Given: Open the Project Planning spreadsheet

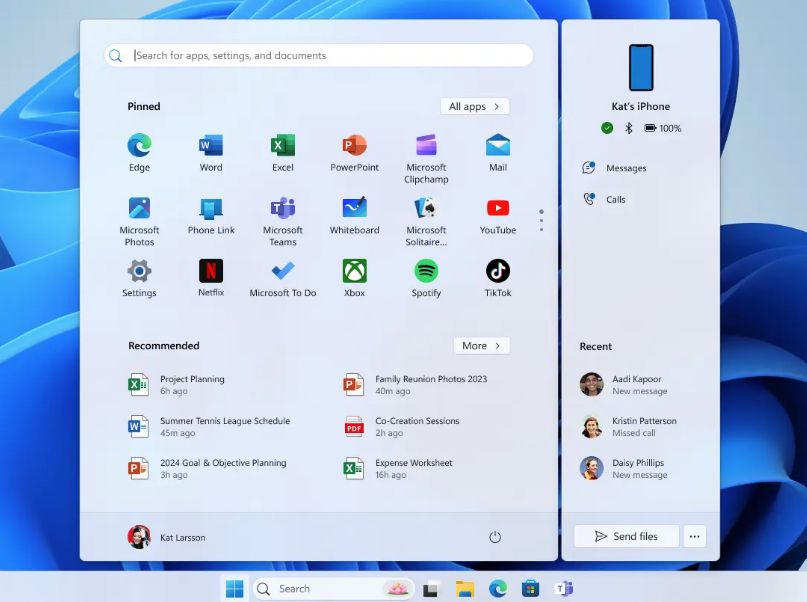Looking at the screenshot, I should (176, 385).
